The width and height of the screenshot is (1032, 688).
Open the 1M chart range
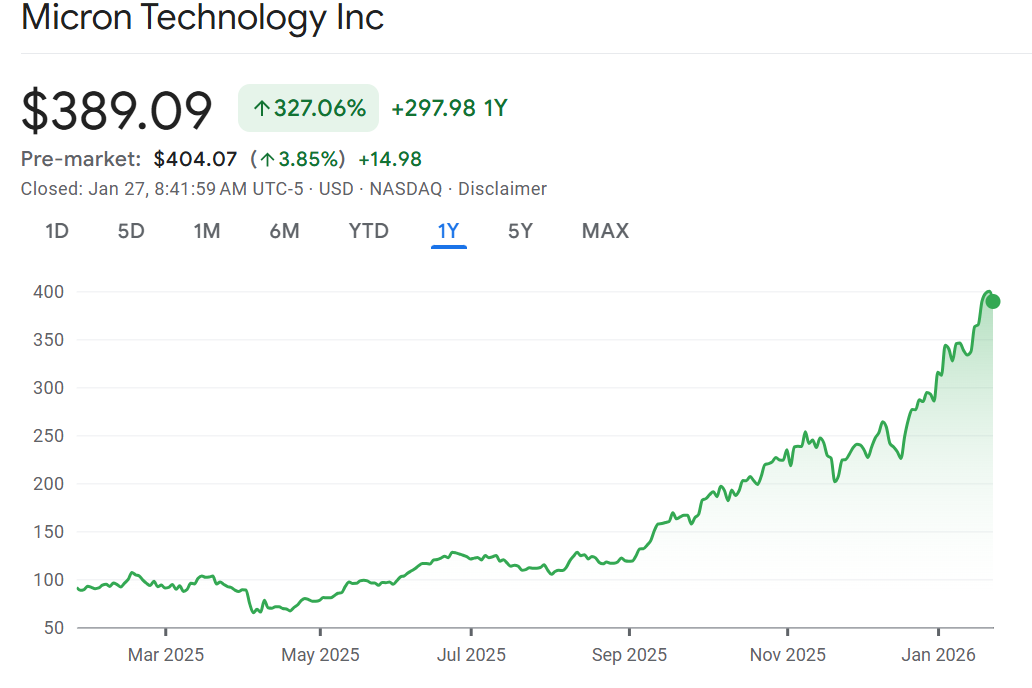tap(207, 231)
